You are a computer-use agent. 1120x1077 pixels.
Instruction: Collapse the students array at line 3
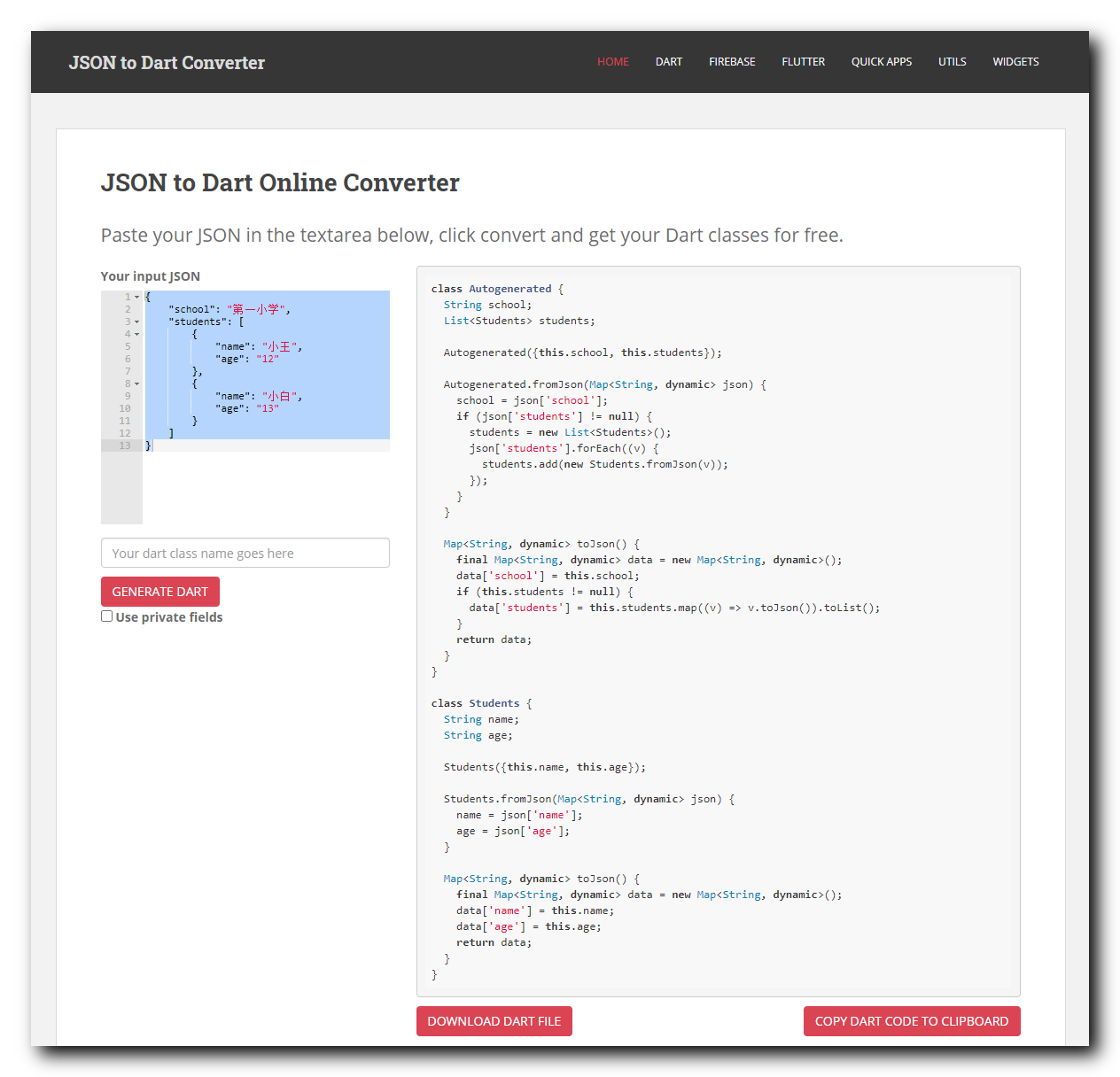(x=138, y=322)
